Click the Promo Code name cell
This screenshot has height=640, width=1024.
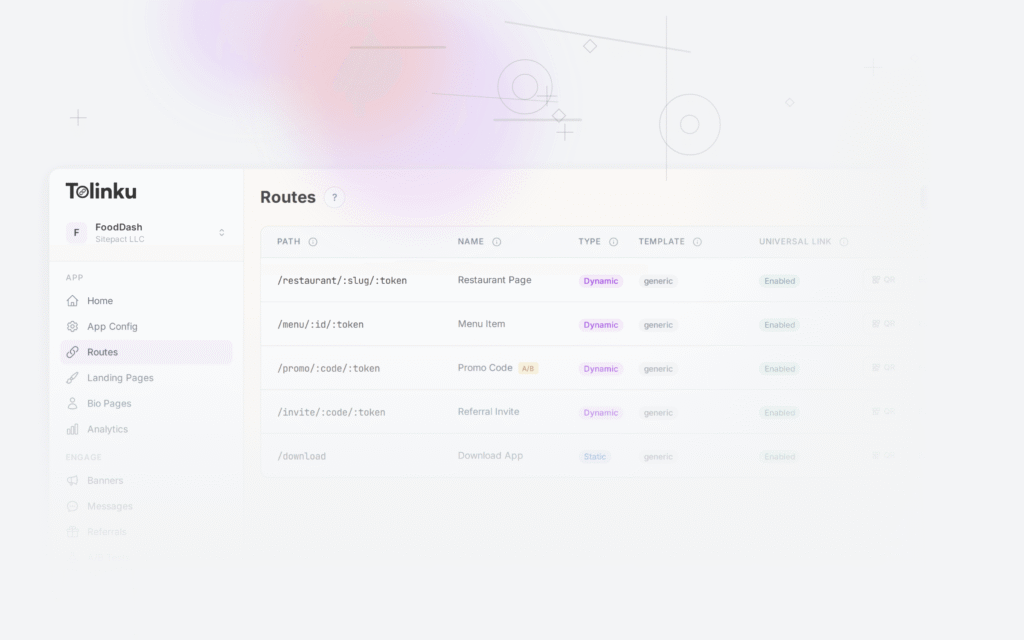tap(485, 368)
